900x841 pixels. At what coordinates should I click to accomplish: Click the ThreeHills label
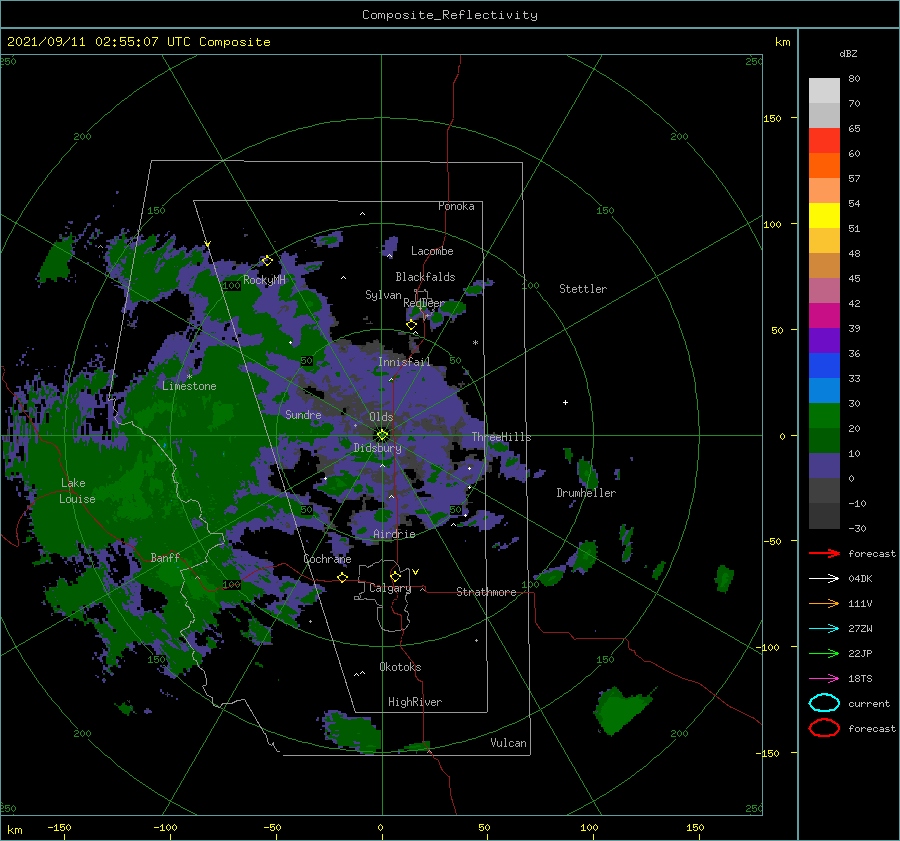coord(502,437)
